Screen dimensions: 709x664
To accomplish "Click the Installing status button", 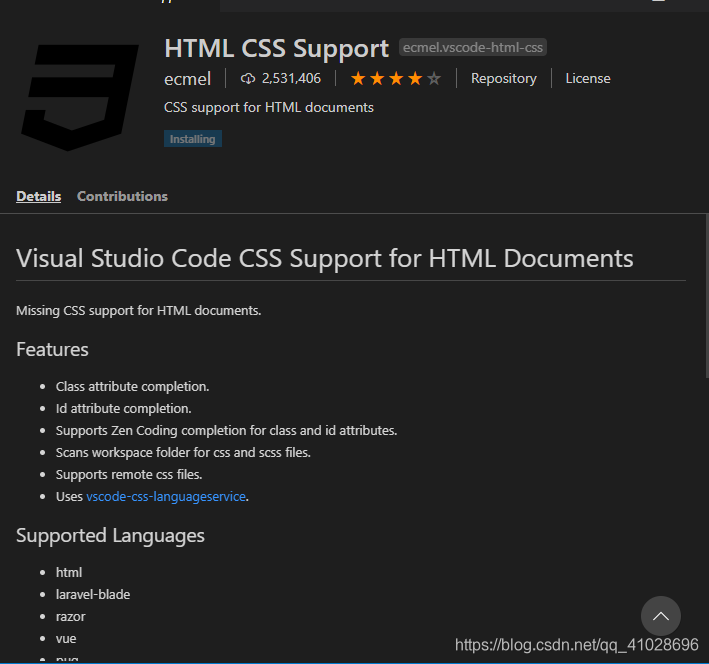I will (x=193, y=139).
